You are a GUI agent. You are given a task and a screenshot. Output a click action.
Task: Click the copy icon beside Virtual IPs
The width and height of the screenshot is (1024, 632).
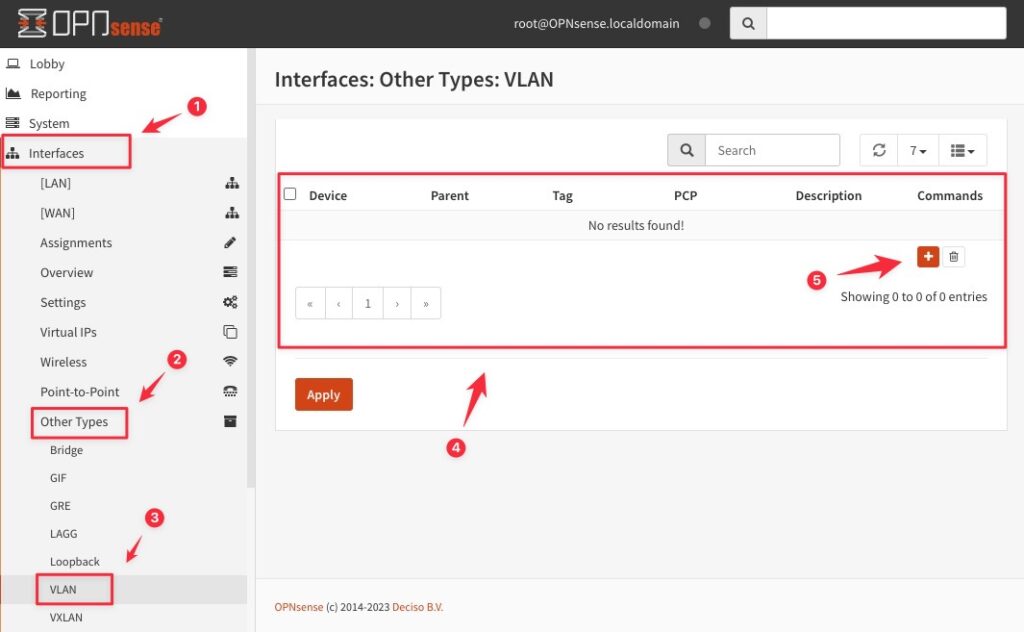[231, 332]
